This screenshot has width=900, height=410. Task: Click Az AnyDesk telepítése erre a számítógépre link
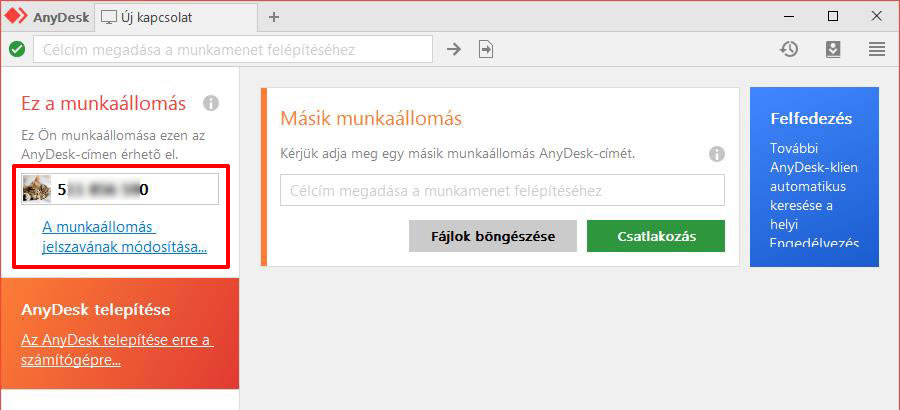point(117,350)
